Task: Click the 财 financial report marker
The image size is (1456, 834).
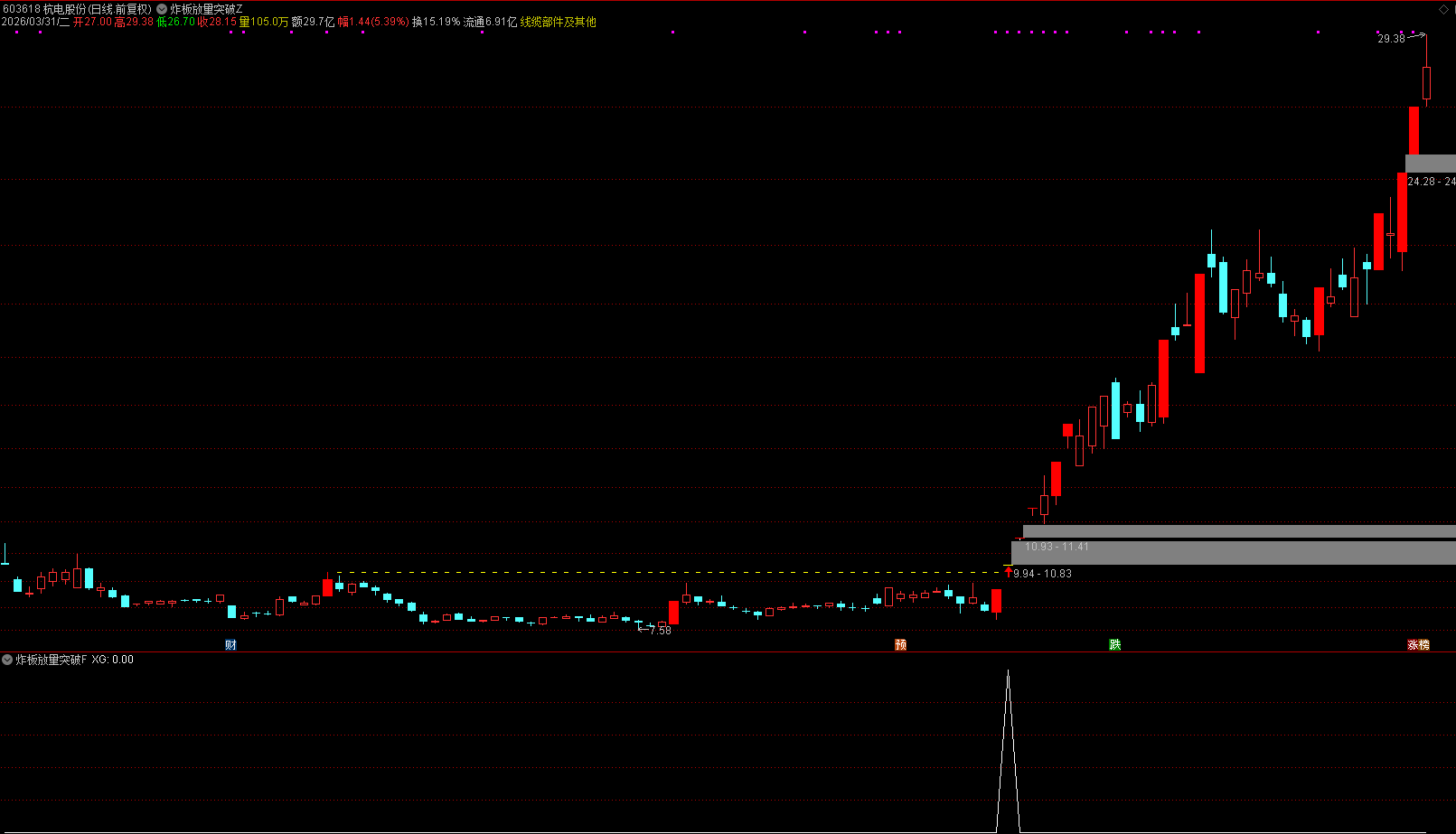Action: (x=230, y=644)
